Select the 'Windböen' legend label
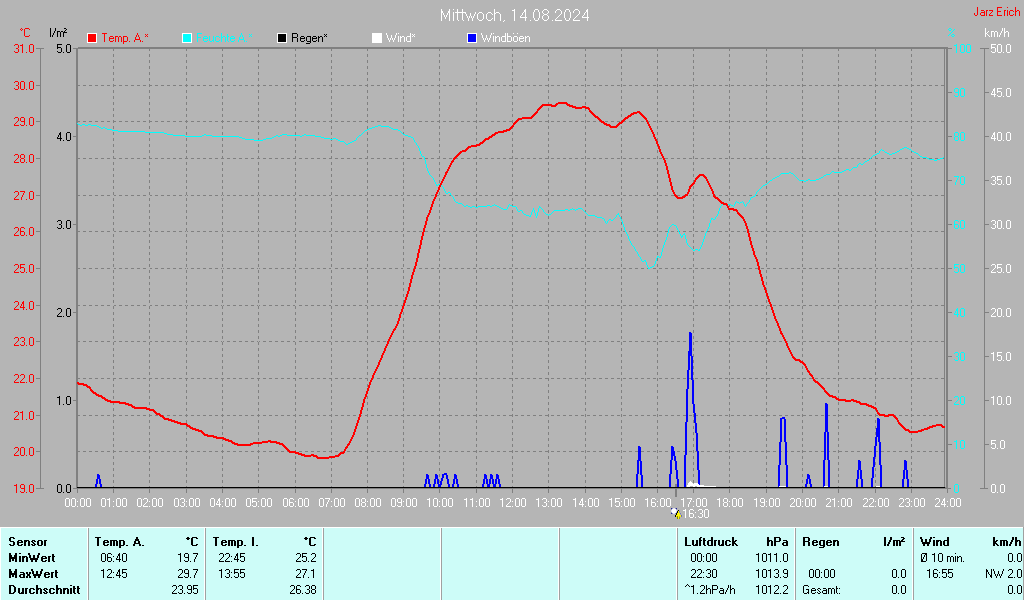Image resolution: width=1024 pixels, height=600 pixels. (x=505, y=38)
